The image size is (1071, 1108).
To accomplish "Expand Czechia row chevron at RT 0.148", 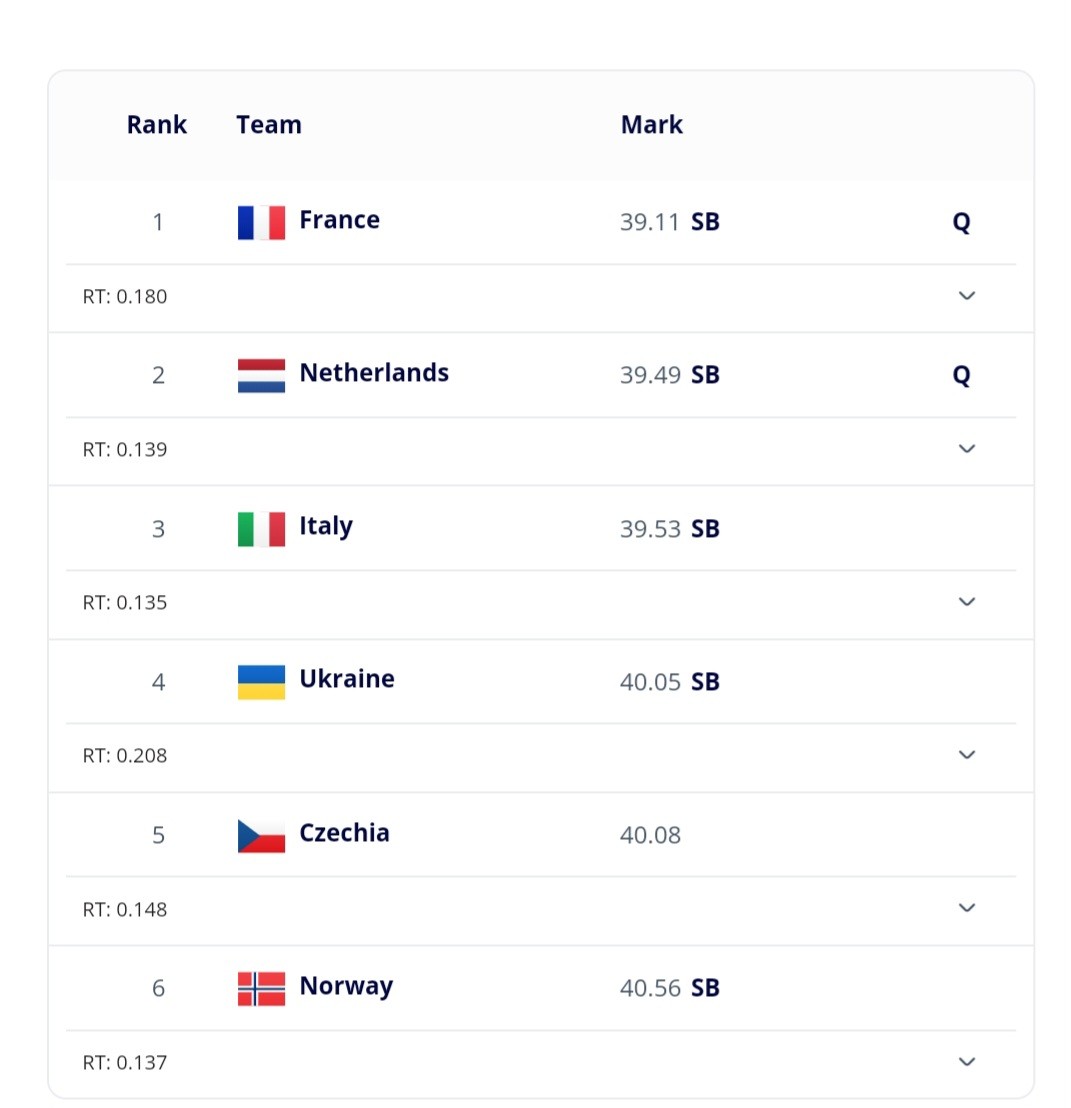I will 966,907.
